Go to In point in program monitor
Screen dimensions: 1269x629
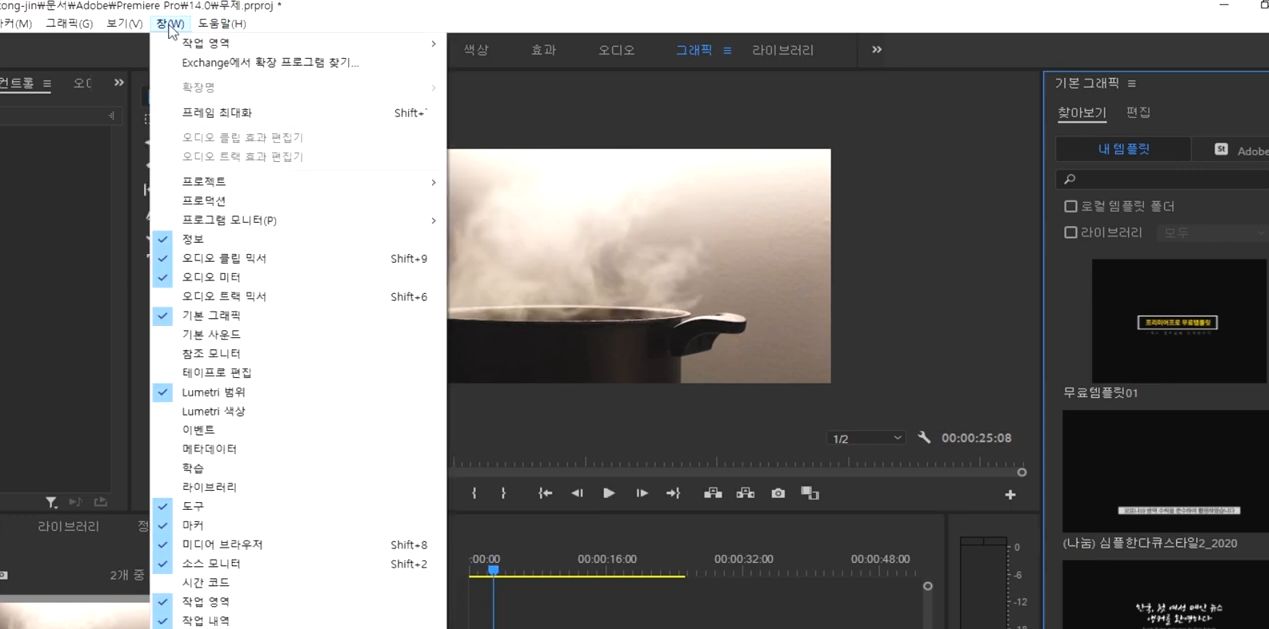click(545, 493)
